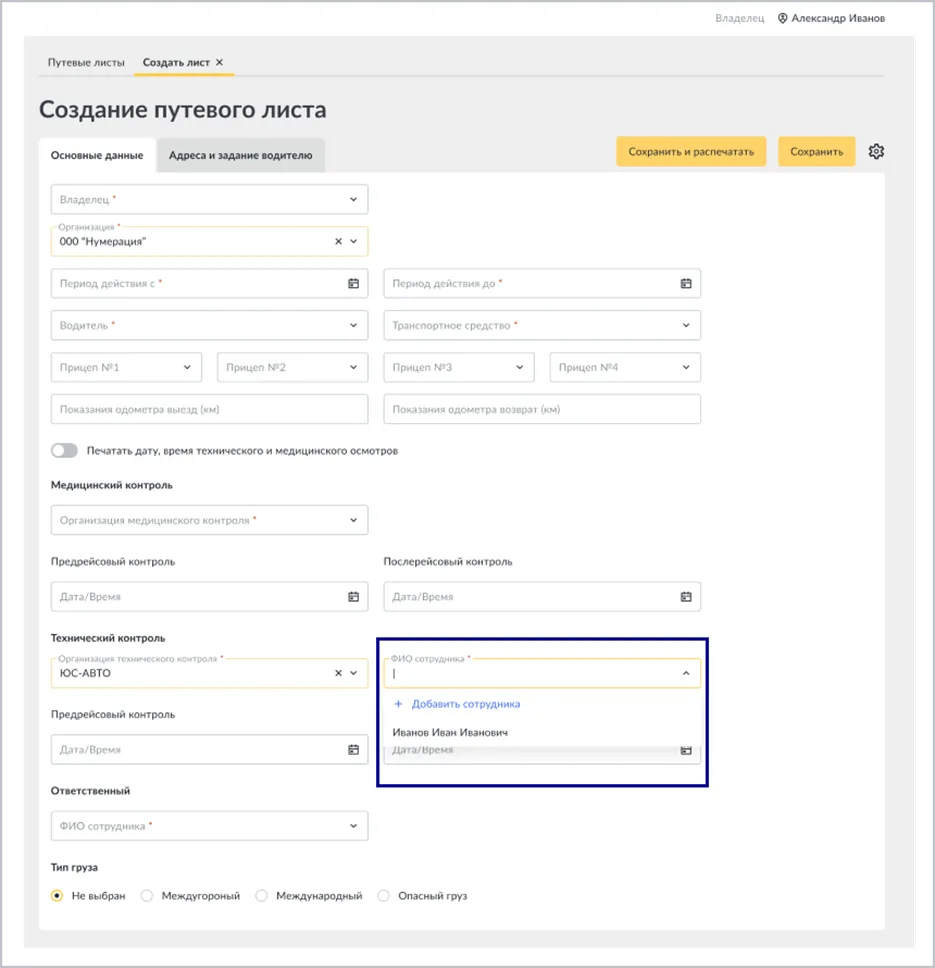Click the Сохранить button
The image size is (935, 968).
pos(817,151)
